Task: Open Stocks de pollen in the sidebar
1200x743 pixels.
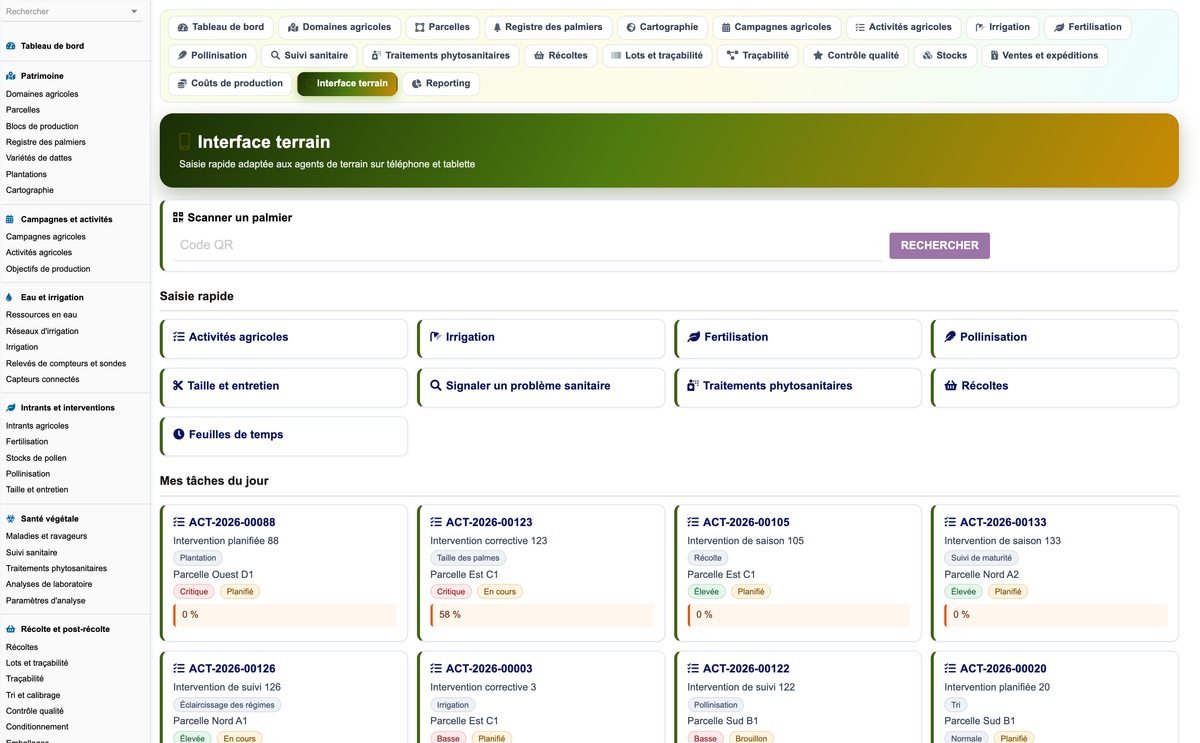Action: (x=36, y=458)
